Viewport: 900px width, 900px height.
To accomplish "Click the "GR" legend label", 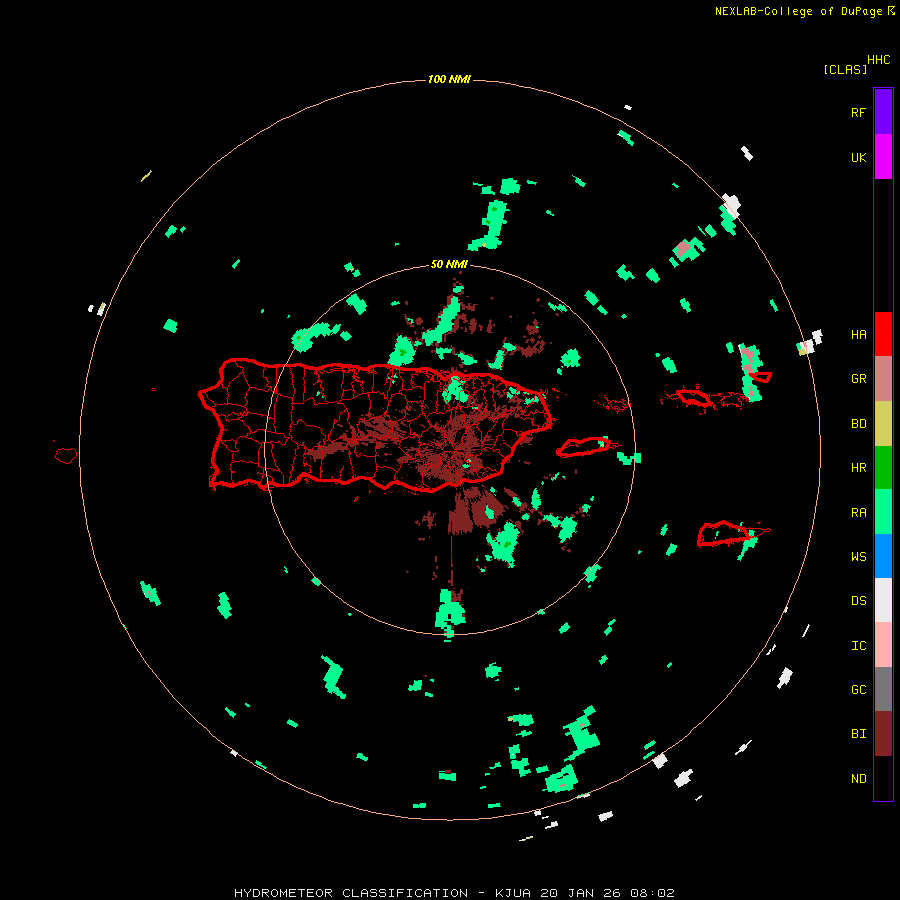I will (x=858, y=379).
